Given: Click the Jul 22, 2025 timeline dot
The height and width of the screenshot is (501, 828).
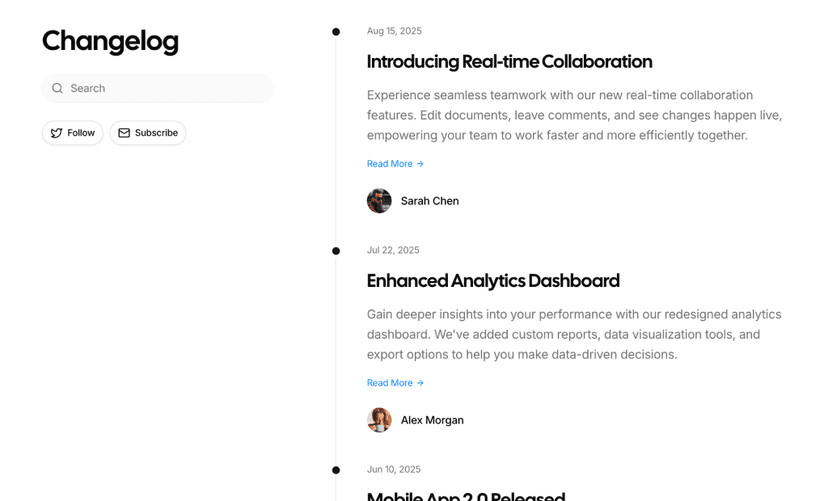Looking at the screenshot, I should coord(336,251).
